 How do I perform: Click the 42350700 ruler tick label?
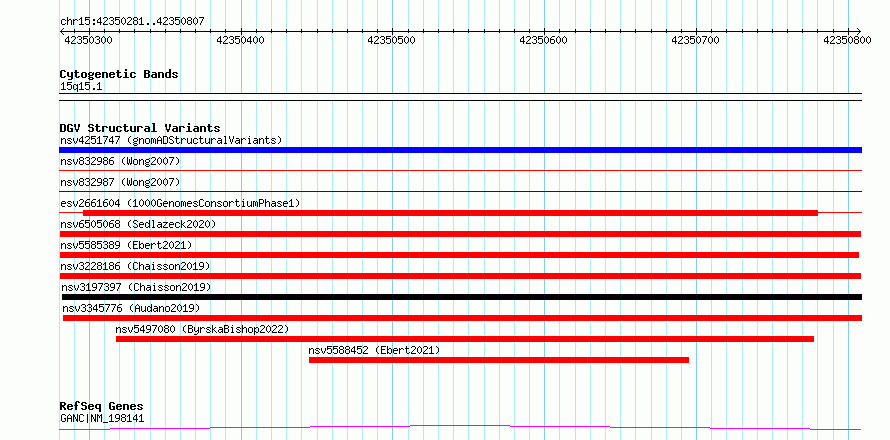point(695,40)
